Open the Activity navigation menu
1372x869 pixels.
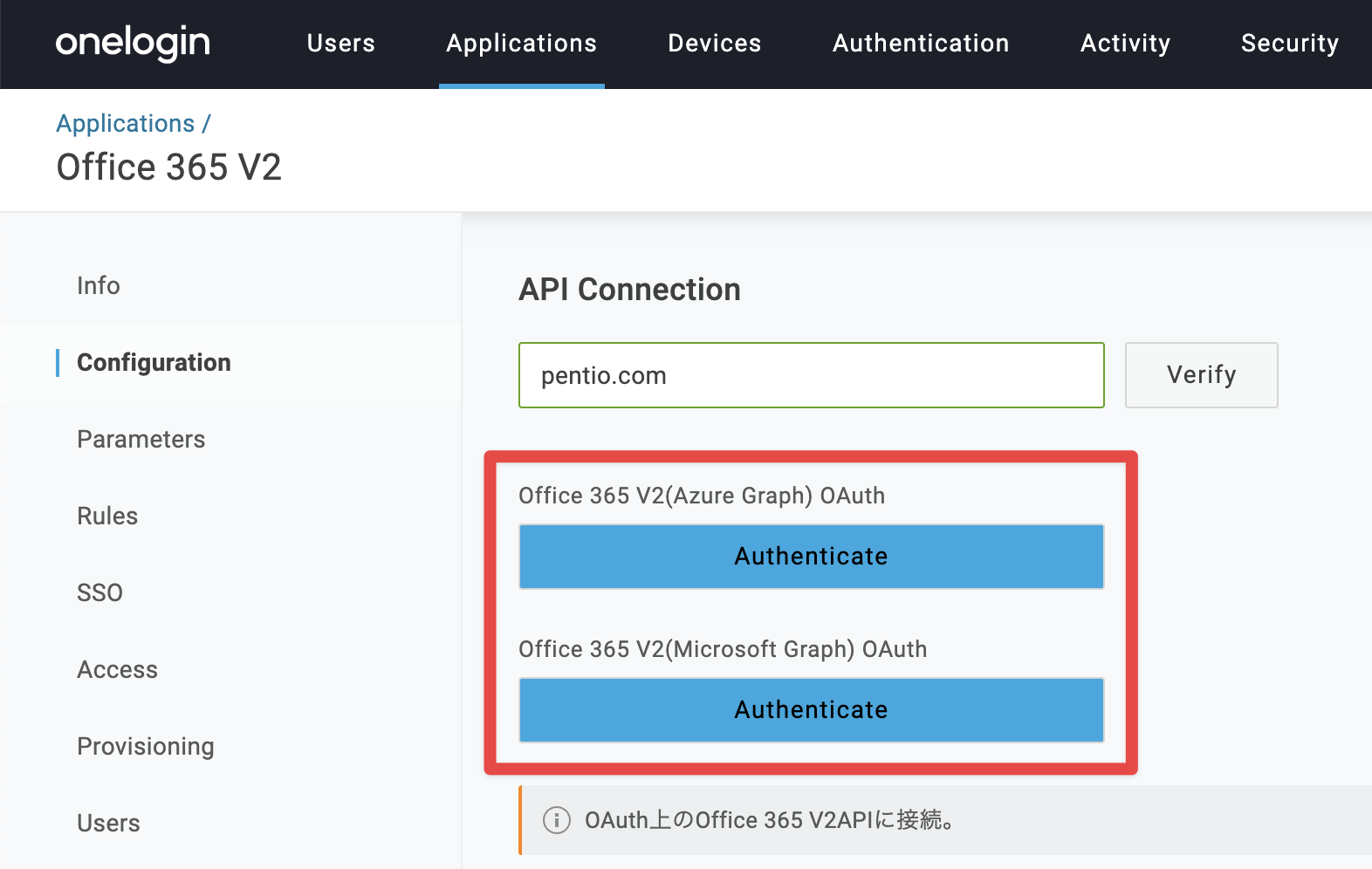tap(1125, 43)
